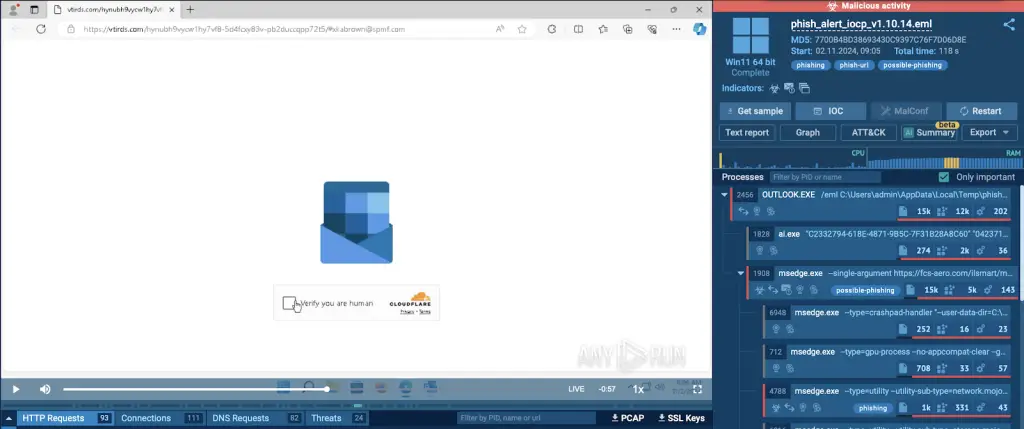1024x429 pixels.
Task: Refresh the Edge browser page
Action: click(40, 29)
